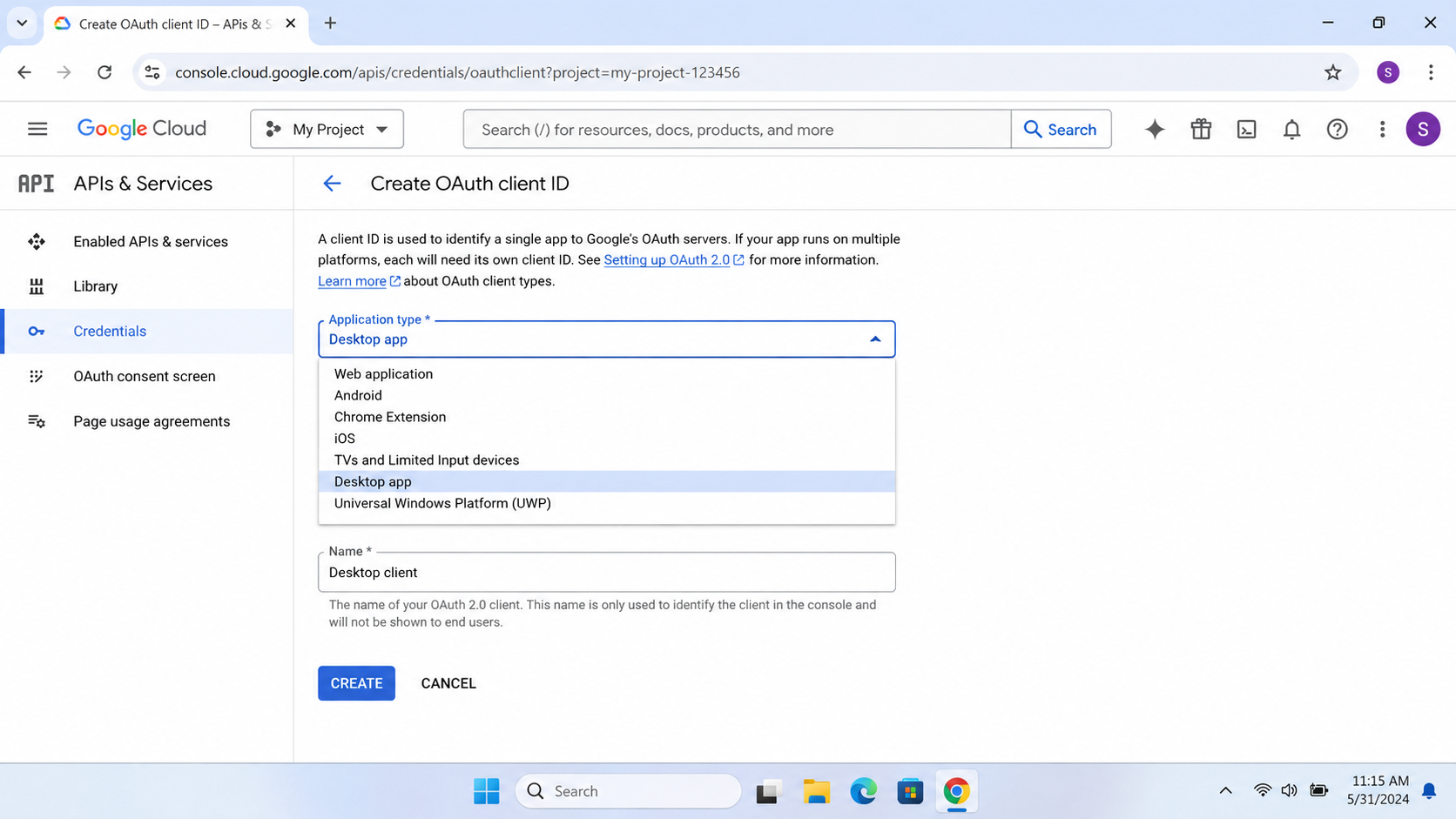
Task: Open the free trial gift icon
Action: (1201, 129)
